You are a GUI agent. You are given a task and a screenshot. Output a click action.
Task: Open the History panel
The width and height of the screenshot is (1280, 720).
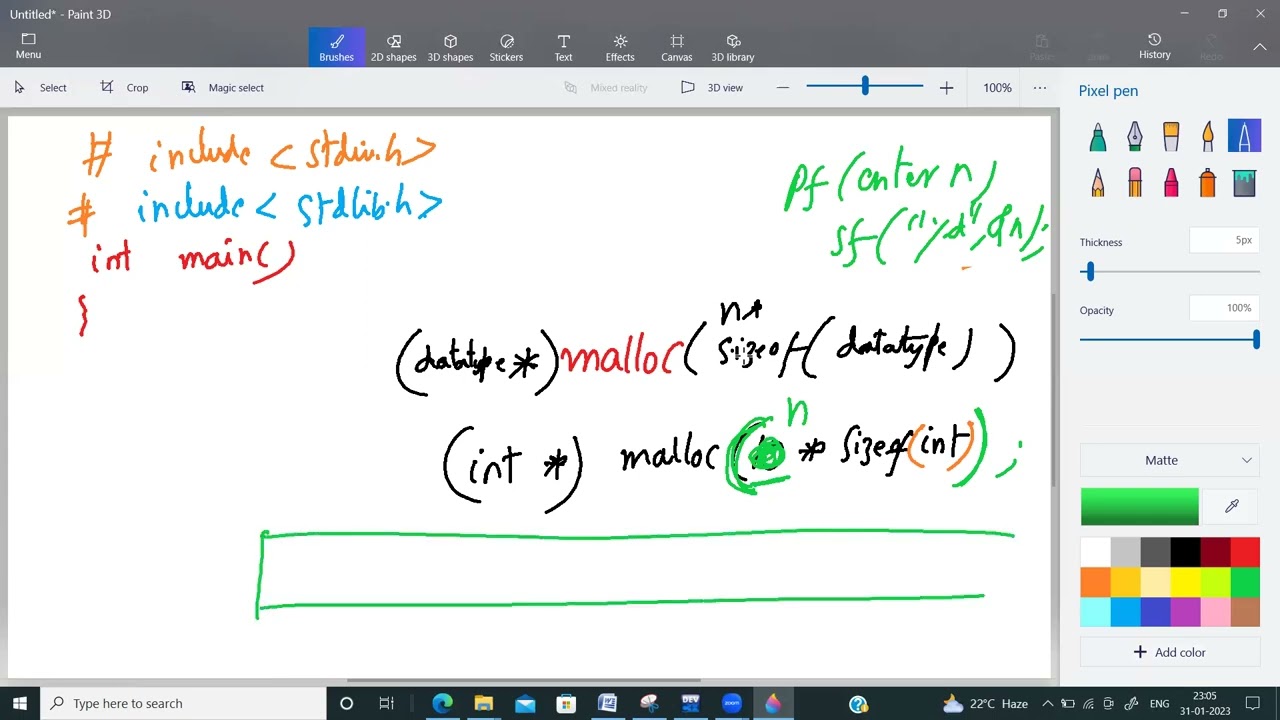pyautogui.click(x=1155, y=46)
